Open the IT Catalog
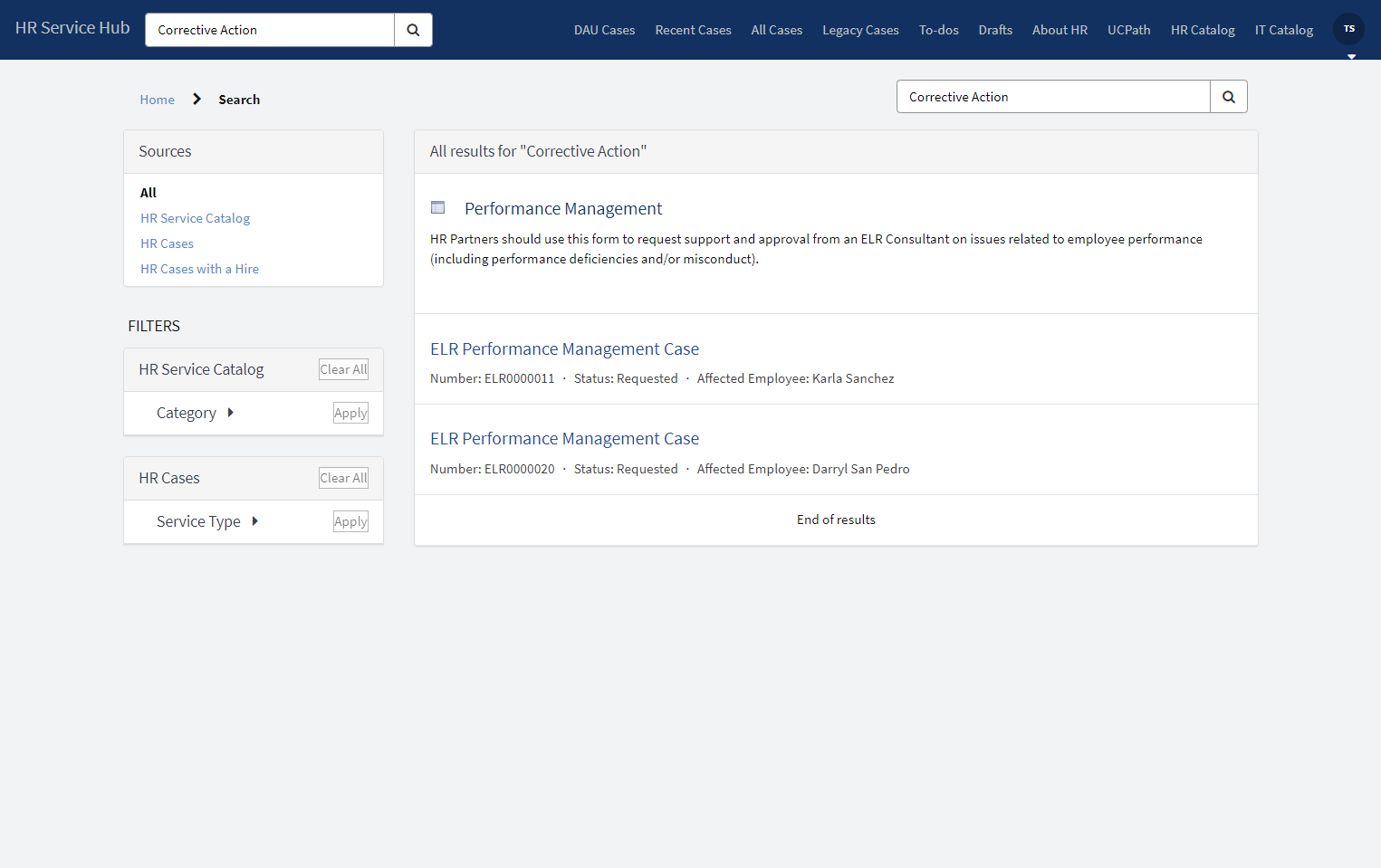 point(1284,30)
